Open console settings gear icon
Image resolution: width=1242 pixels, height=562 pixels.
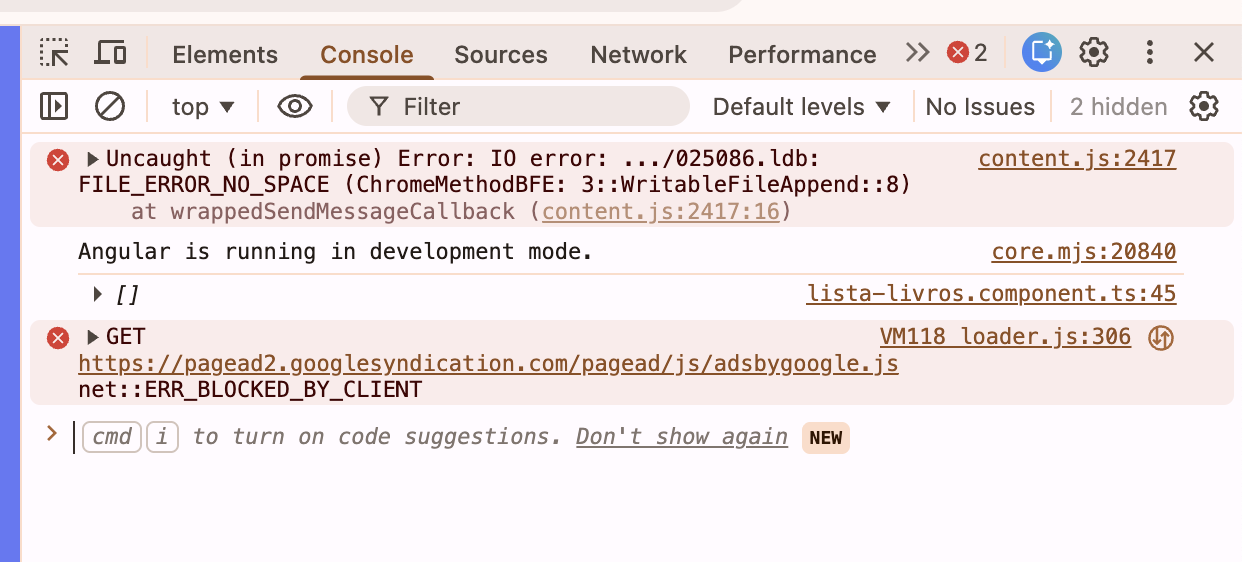pos(1204,106)
